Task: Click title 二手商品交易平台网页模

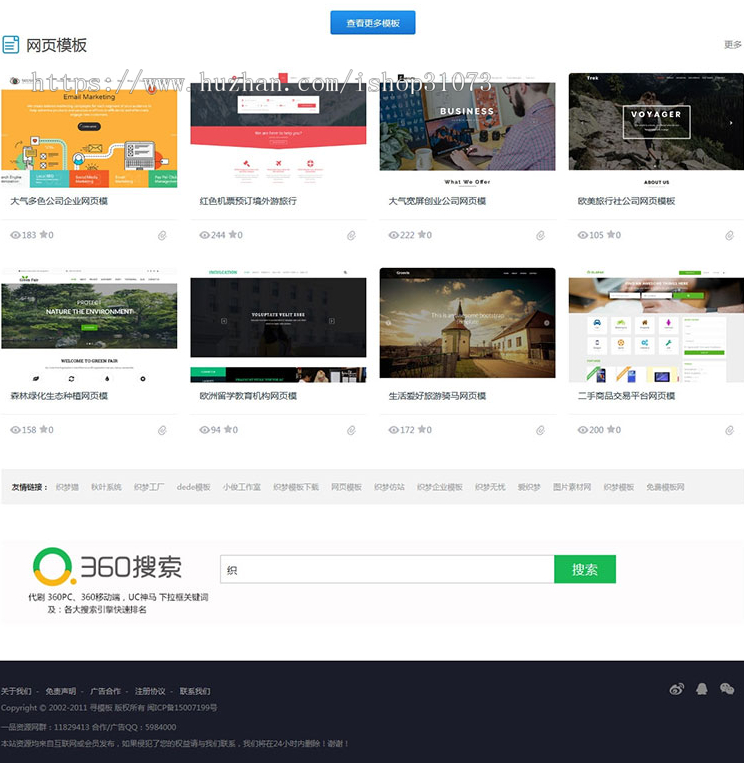Action: pyautogui.click(x=626, y=396)
